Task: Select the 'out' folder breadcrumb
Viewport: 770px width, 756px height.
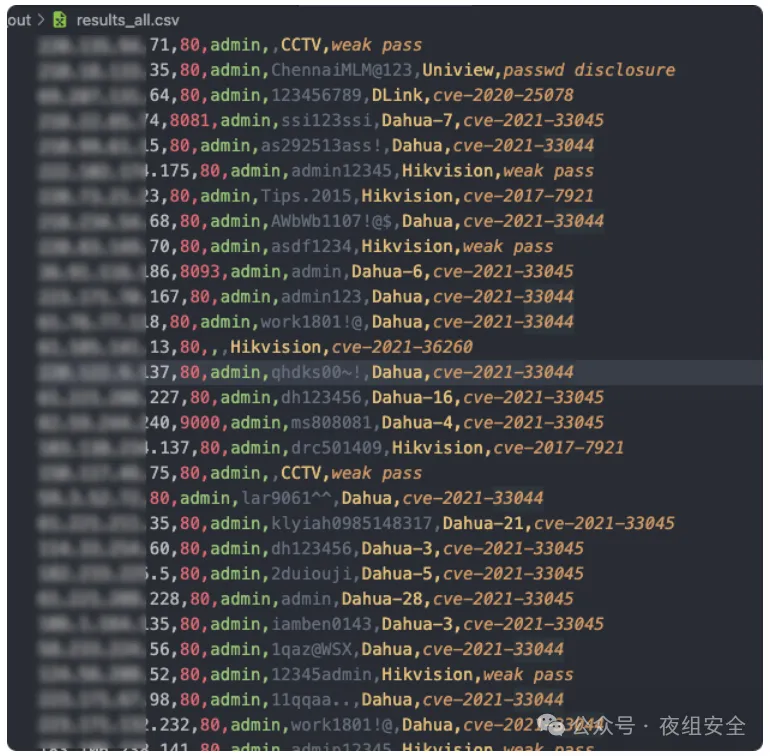Action: pyautogui.click(x=19, y=20)
